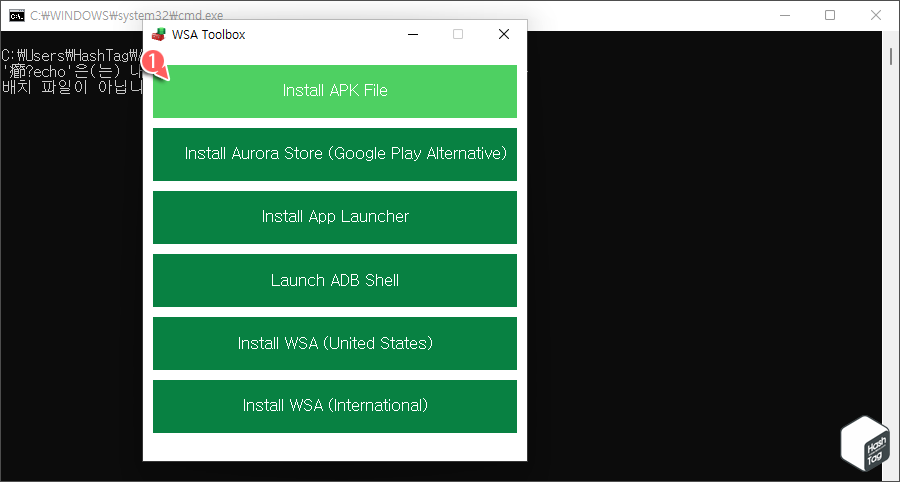The width and height of the screenshot is (900, 482).
Task: Click the Install APK File button
Action: click(335, 91)
